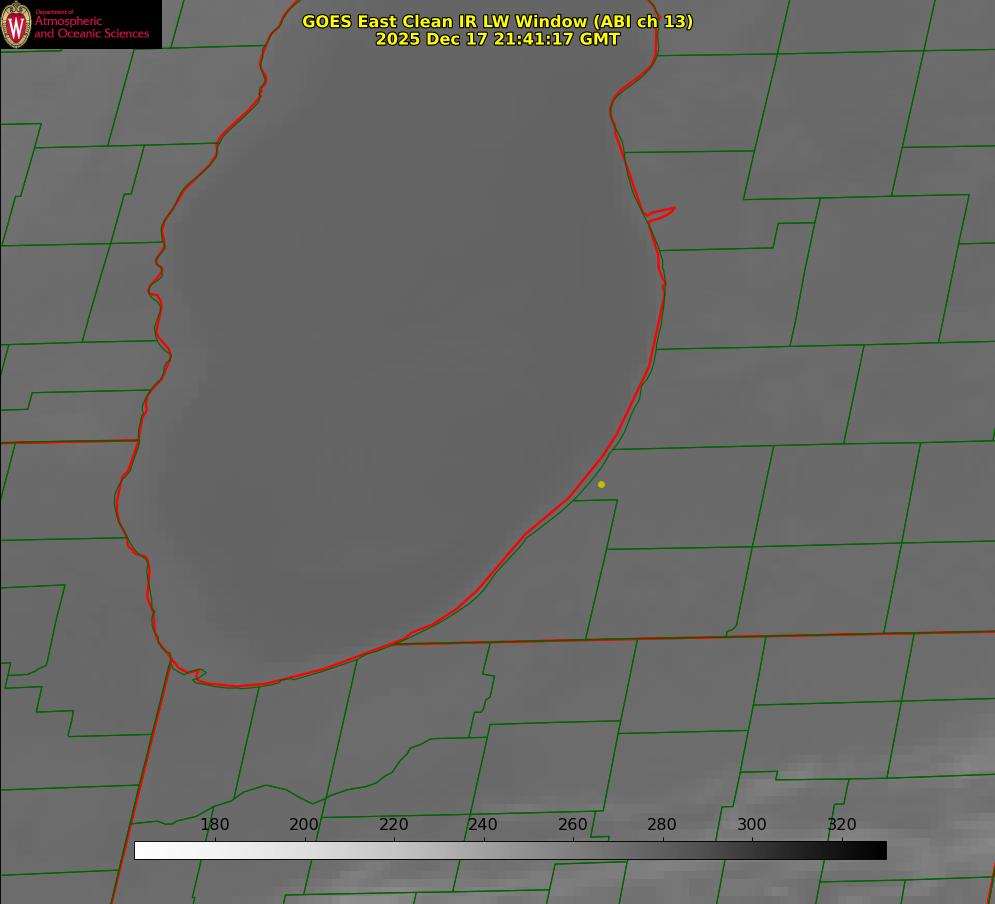Click the 320 label on the color scale

842,824
